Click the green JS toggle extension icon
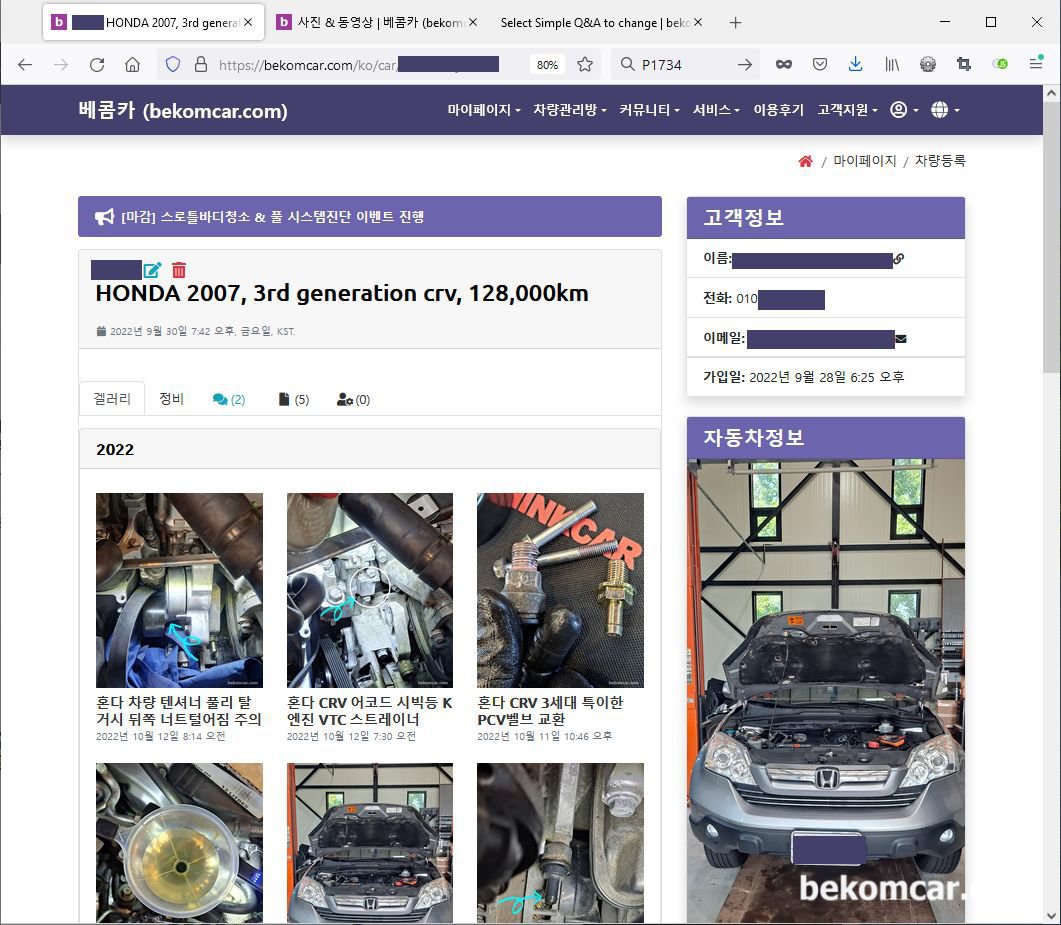This screenshot has width=1061, height=925. coord(999,64)
